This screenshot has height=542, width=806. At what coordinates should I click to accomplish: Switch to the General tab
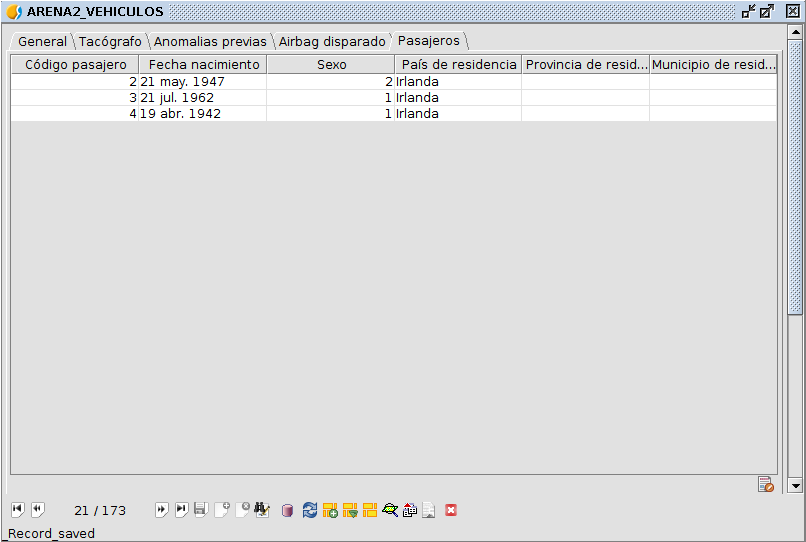click(42, 42)
